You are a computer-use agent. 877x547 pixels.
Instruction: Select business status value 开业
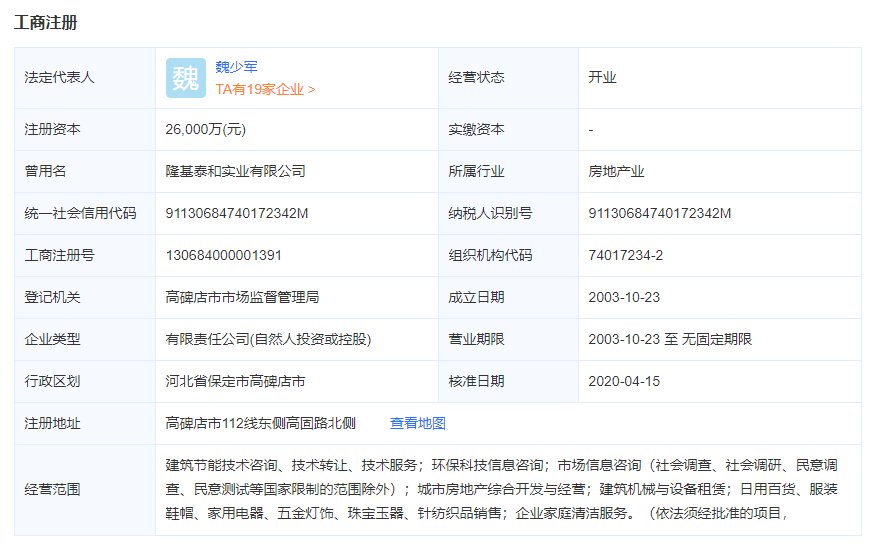coord(602,77)
